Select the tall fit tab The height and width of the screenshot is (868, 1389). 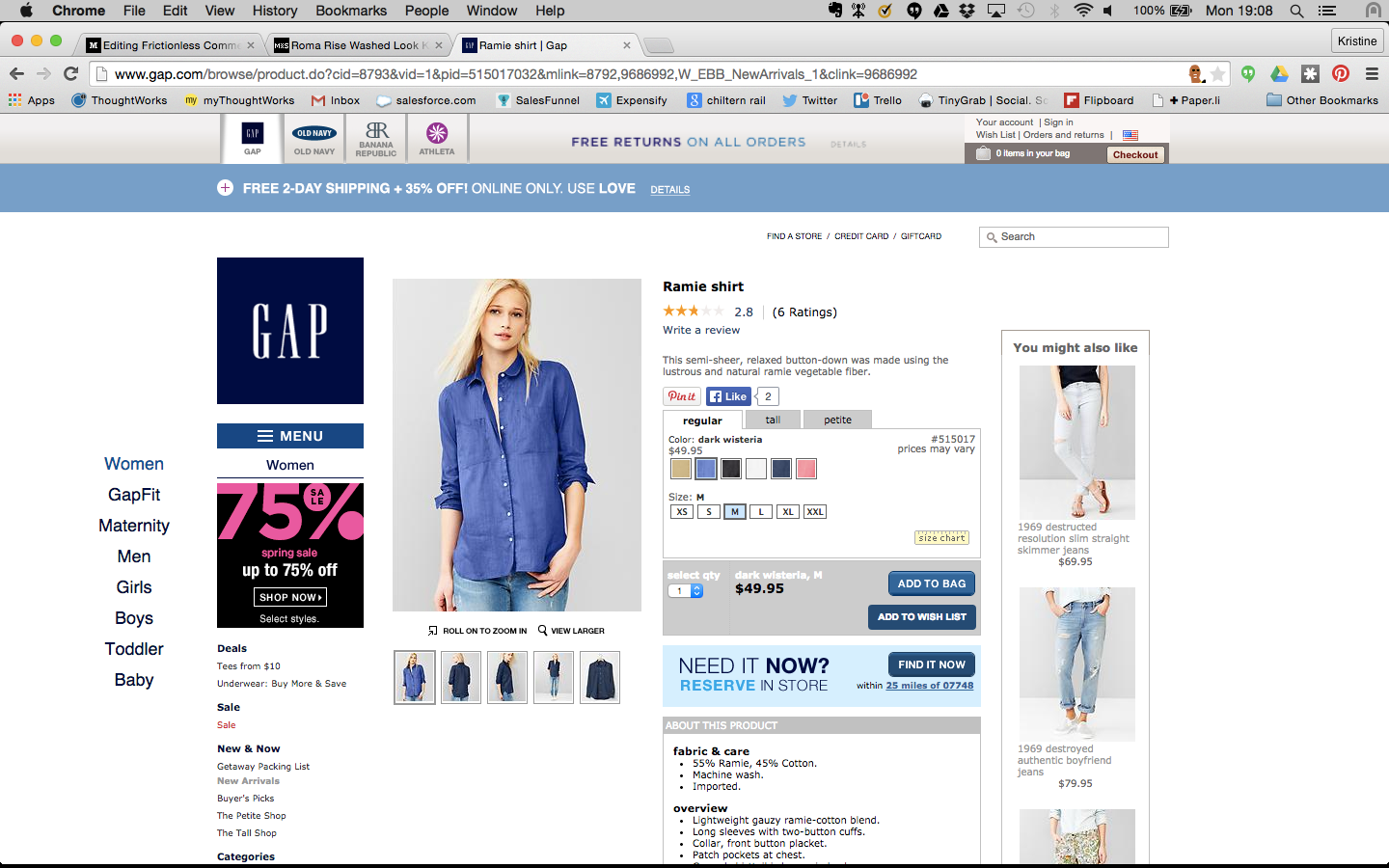click(773, 420)
